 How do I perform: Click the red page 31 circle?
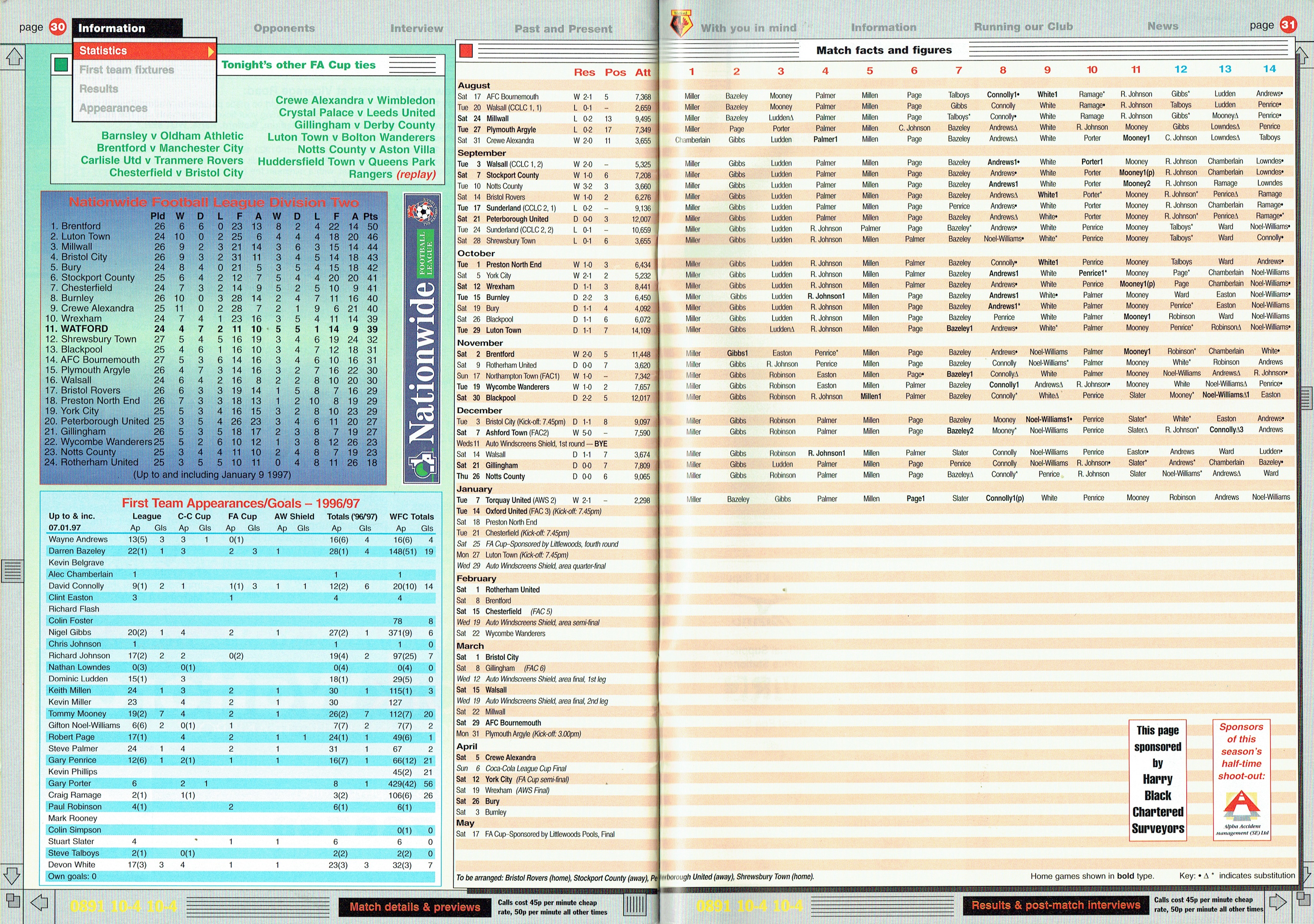coord(1288,25)
